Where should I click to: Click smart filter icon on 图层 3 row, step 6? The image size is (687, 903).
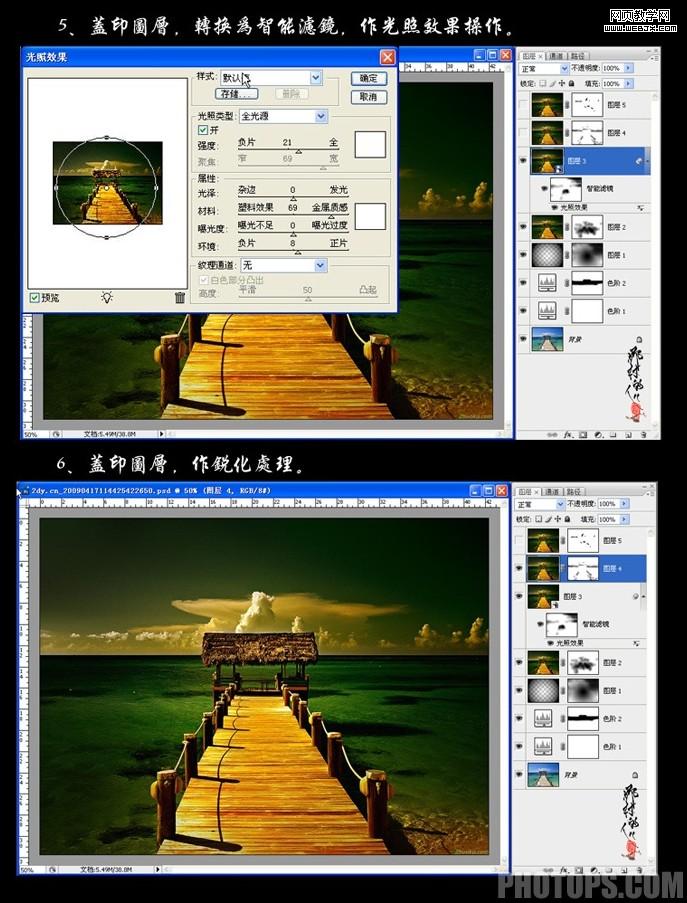pos(636,597)
